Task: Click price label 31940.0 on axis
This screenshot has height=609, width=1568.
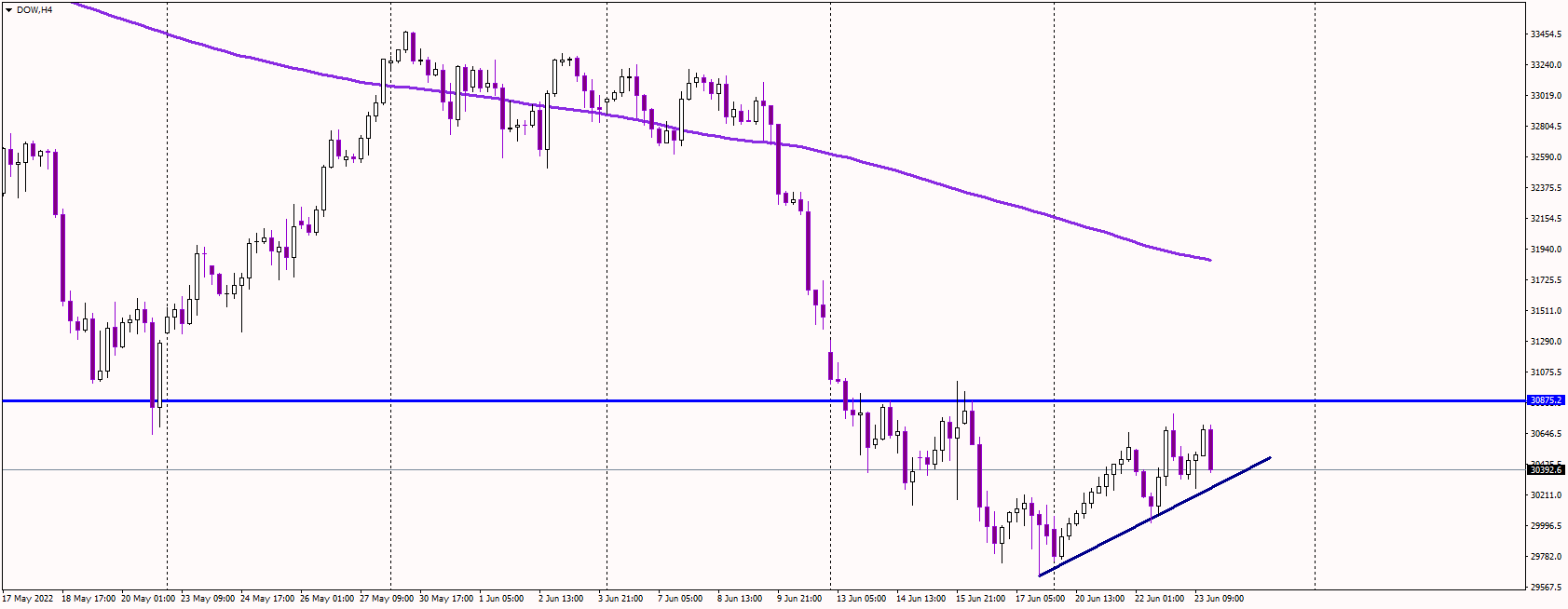Action: click(x=1546, y=249)
